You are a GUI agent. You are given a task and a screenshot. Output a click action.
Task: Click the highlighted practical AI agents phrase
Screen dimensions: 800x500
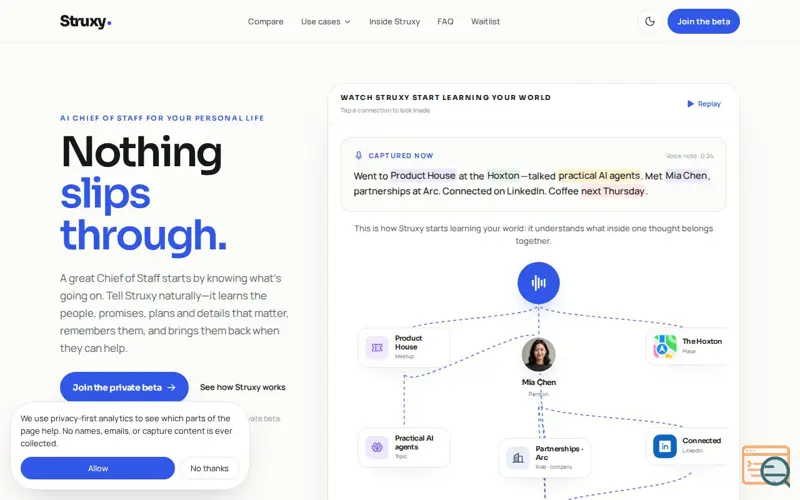coord(599,176)
